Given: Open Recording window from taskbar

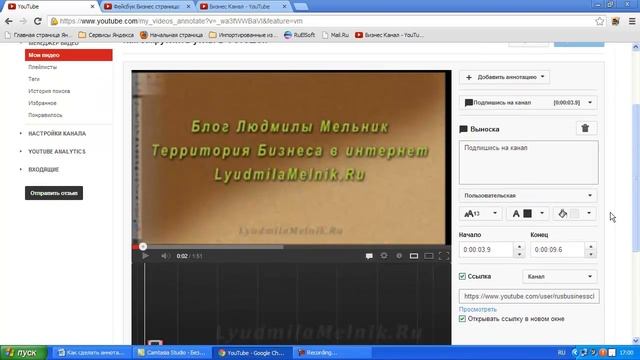Looking at the screenshot, I should 332,353.
